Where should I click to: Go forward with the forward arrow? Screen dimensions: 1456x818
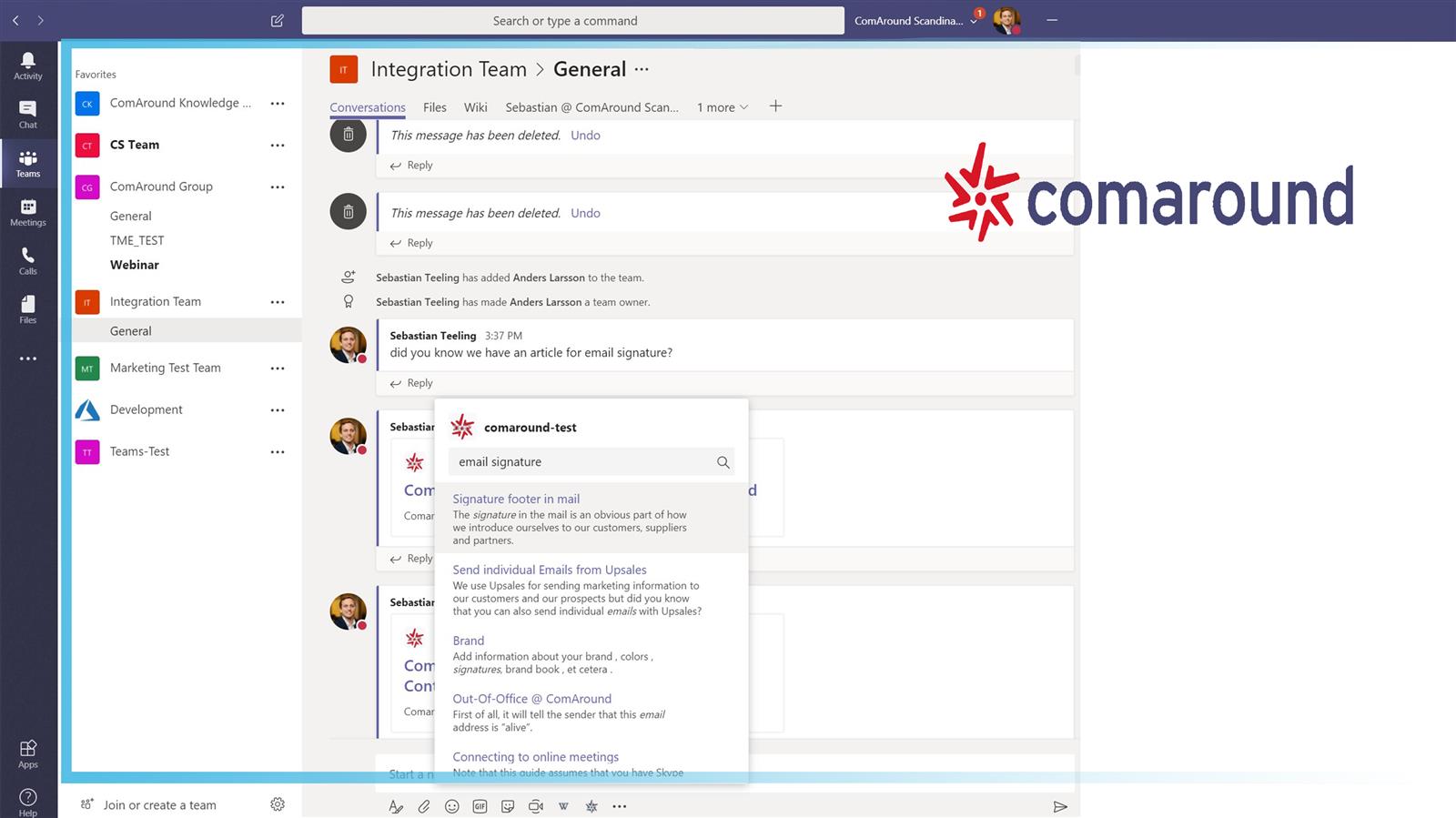coord(40,20)
